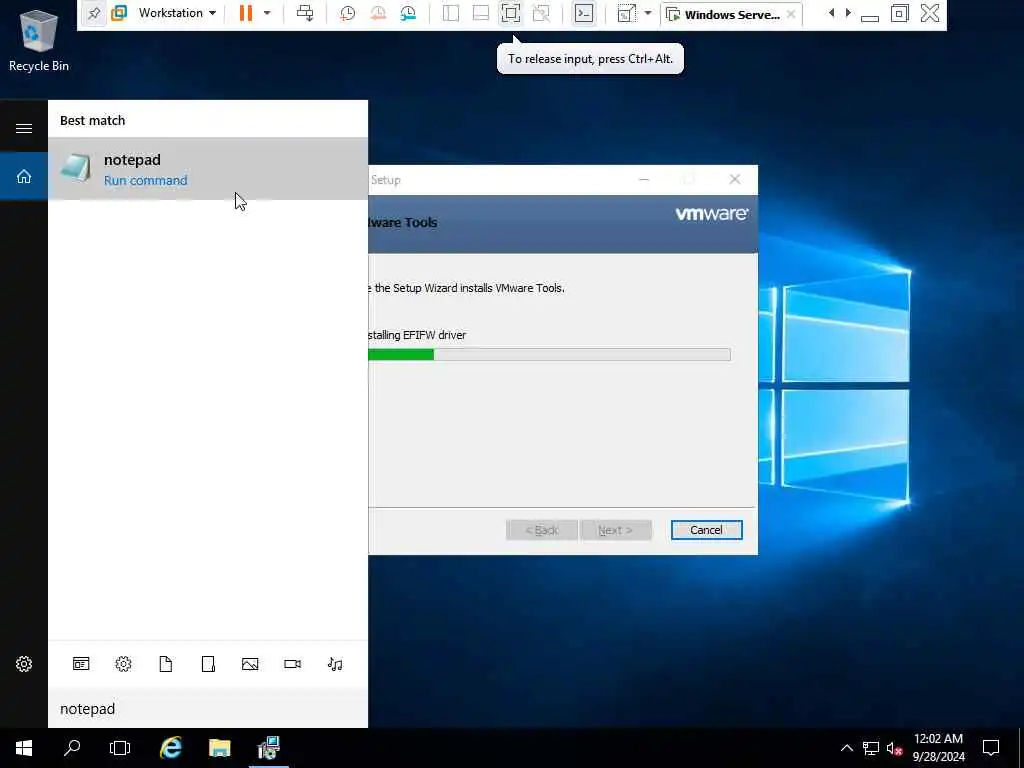This screenshot has width=1024, height=768.
Task: Open the Windows Start button
Action: pyautogui.click(x=24, y=748)
